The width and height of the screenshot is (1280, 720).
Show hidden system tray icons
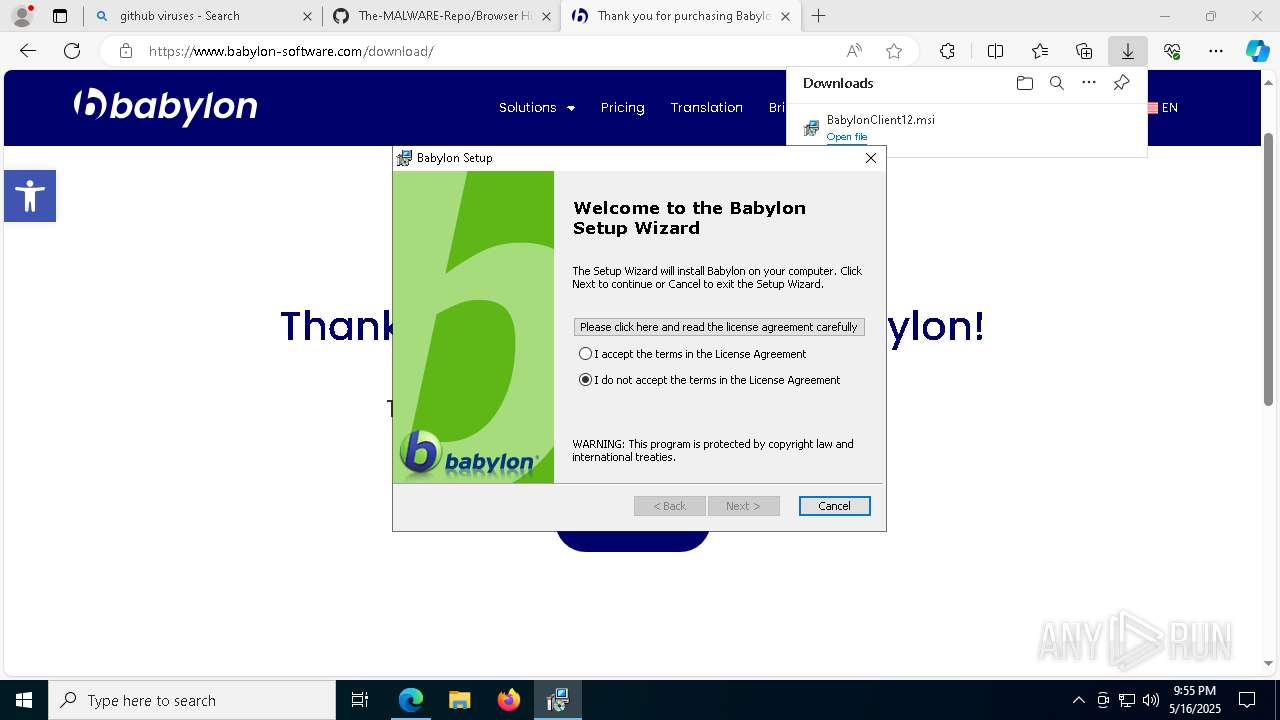[x=1078, y=700]
